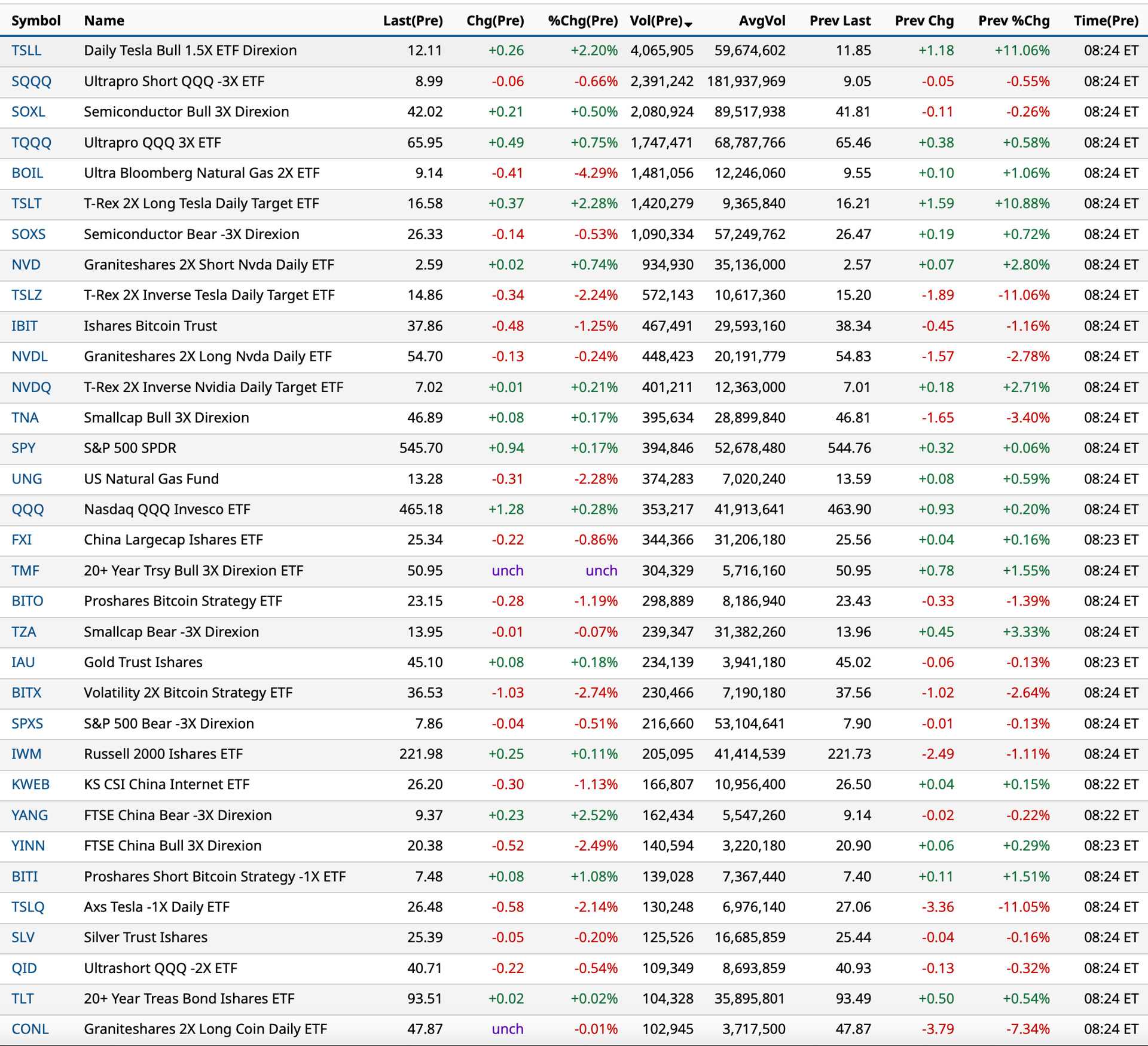1148x1046 pixels.
Task: Open the CONL ticker link
Action: tap(30, 1029)
